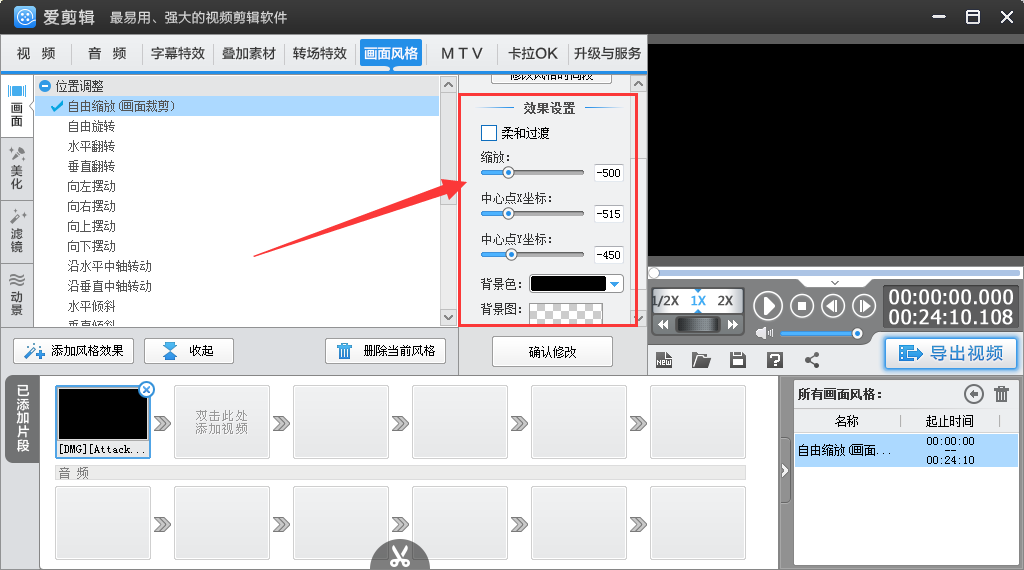Viewport: 1024px width, 570px height.
Task: Open the 背景色 color dropdown
Action: (x=614, y=284)
